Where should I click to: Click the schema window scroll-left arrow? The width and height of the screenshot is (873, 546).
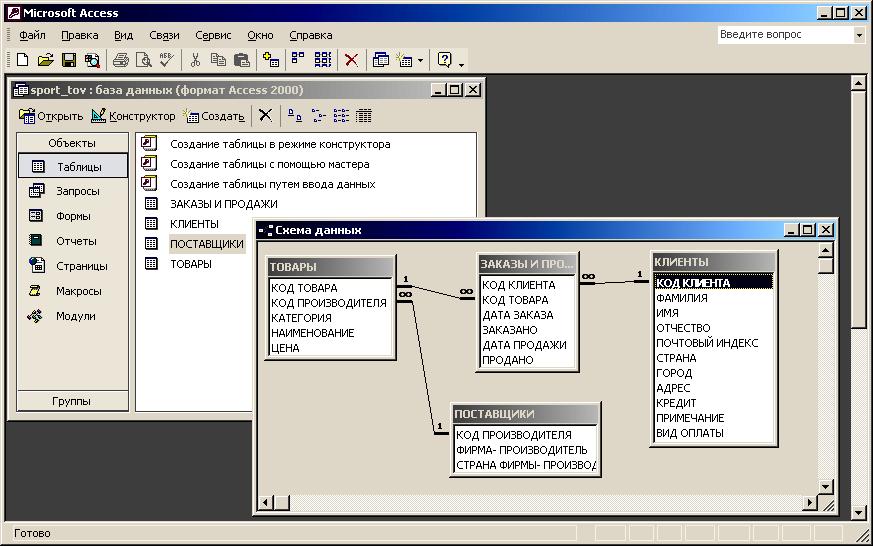(266, 503)
